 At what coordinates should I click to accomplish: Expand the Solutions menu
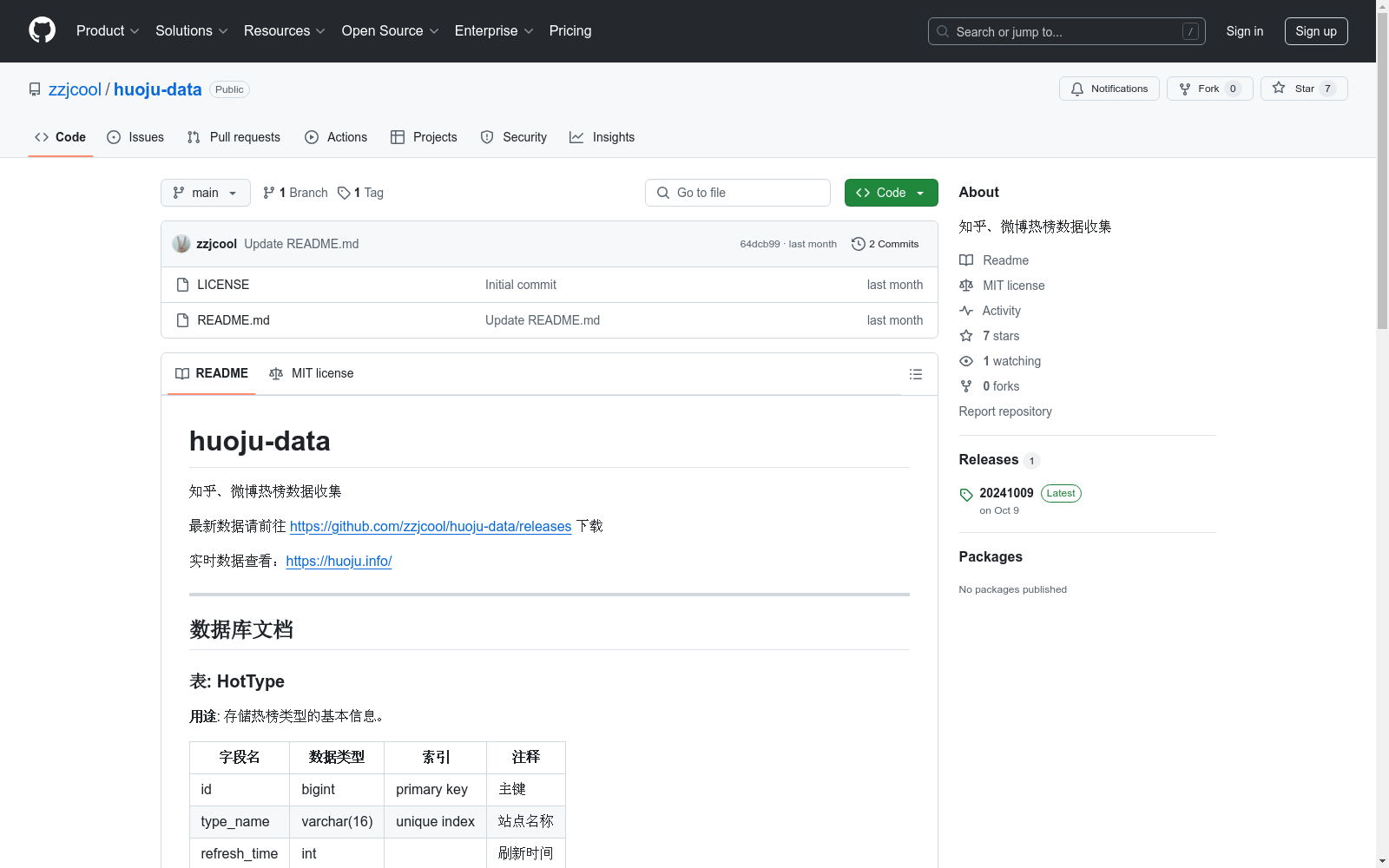point(192,30)
